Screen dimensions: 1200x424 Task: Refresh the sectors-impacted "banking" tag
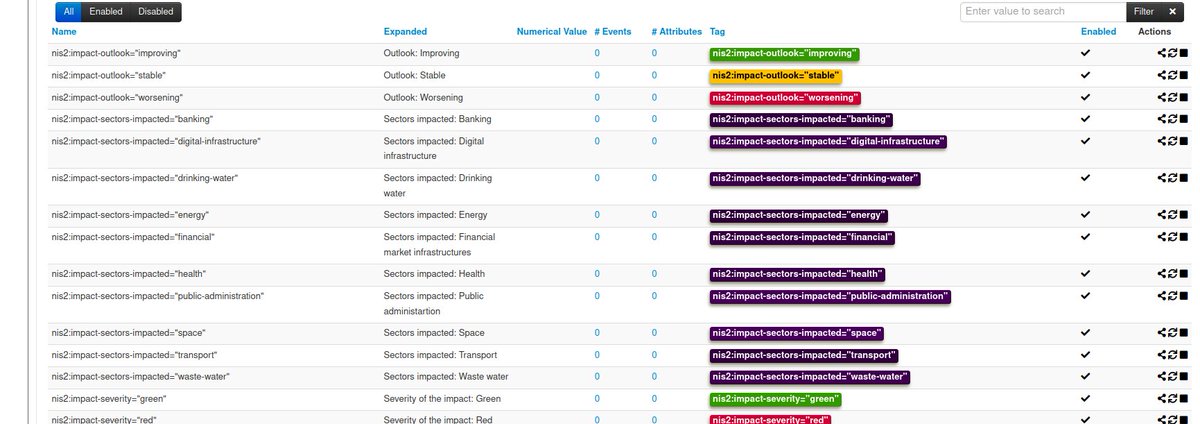click(1173, 119)
